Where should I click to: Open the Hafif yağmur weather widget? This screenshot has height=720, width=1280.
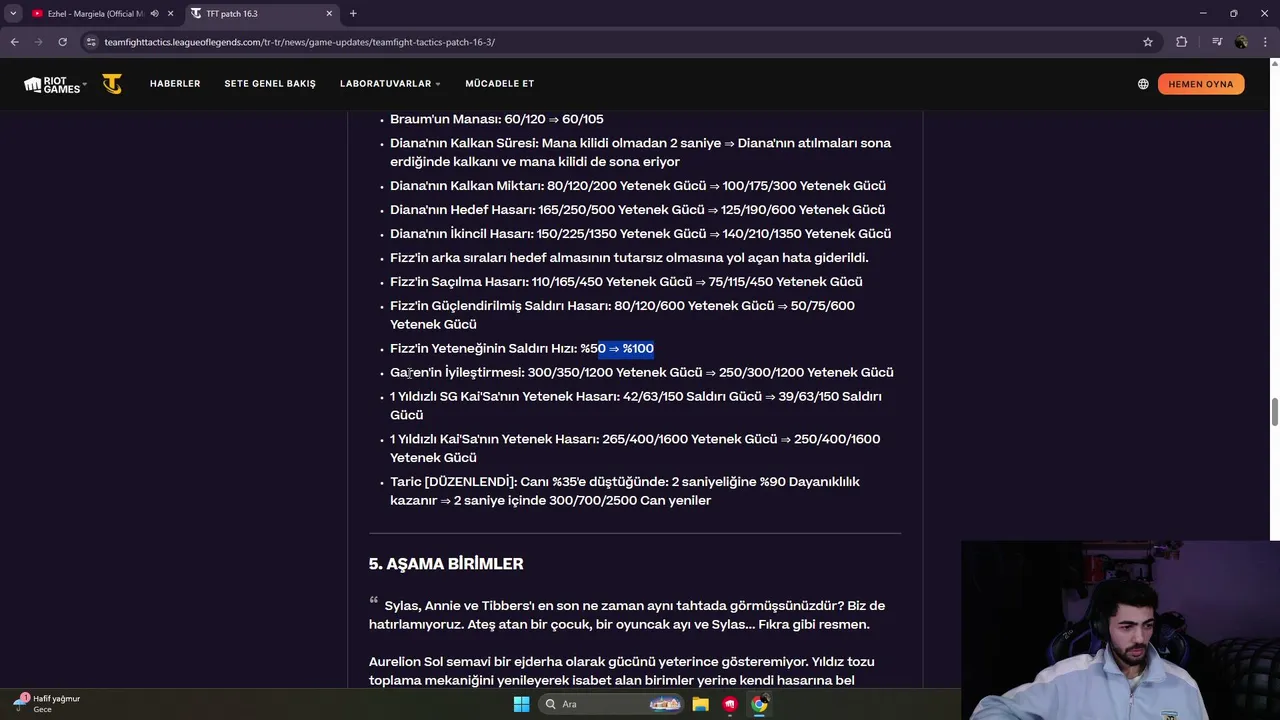pos(48,703)
